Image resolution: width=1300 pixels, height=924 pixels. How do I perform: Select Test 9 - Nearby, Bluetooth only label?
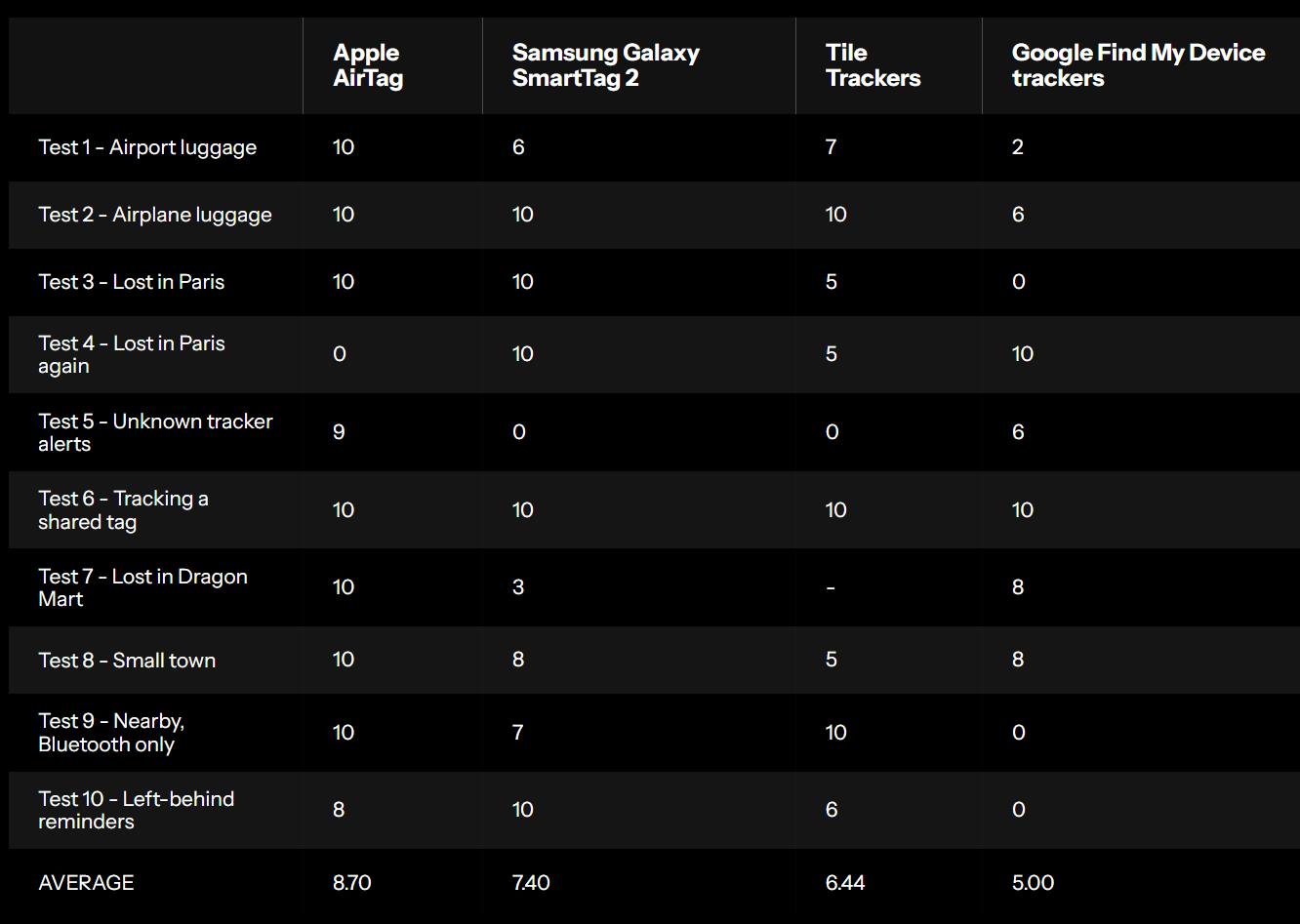tap(111, 733)
